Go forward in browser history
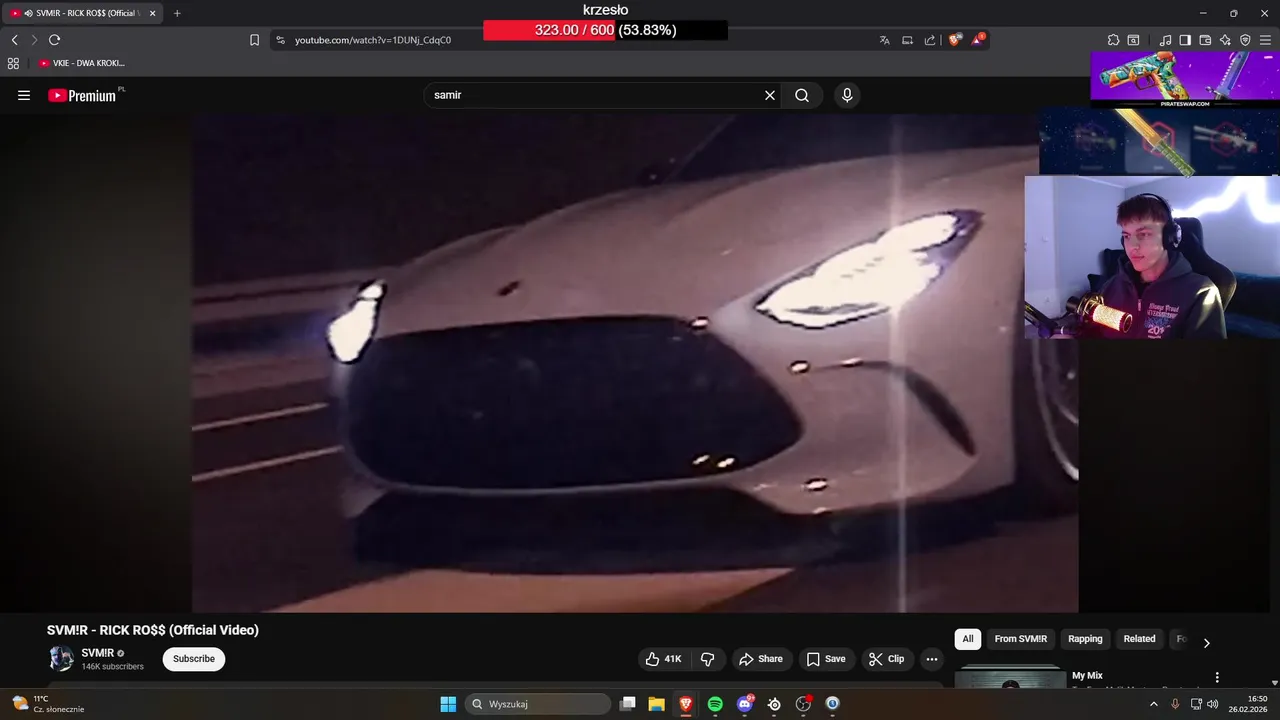Viewport: 1280px width, 720px height. (34, 40)
